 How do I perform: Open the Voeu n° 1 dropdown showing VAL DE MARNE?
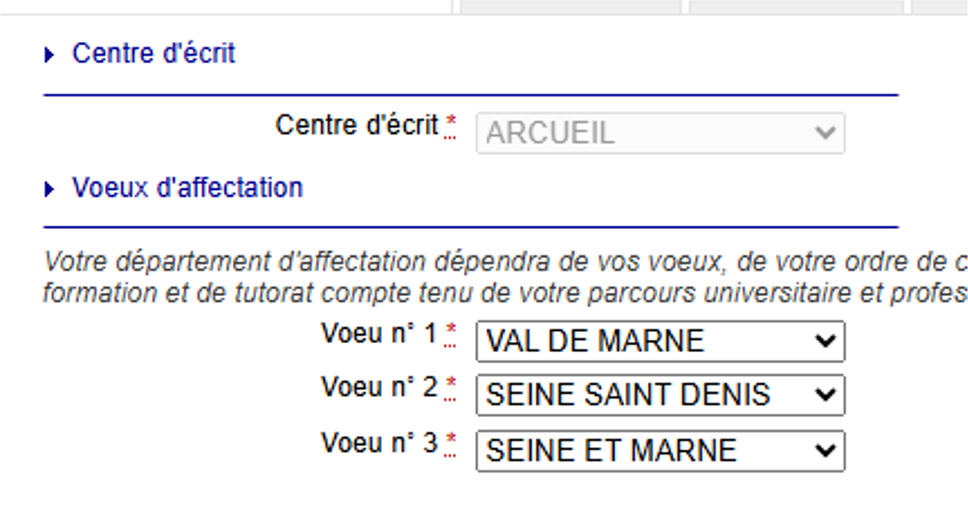point(660,341)
